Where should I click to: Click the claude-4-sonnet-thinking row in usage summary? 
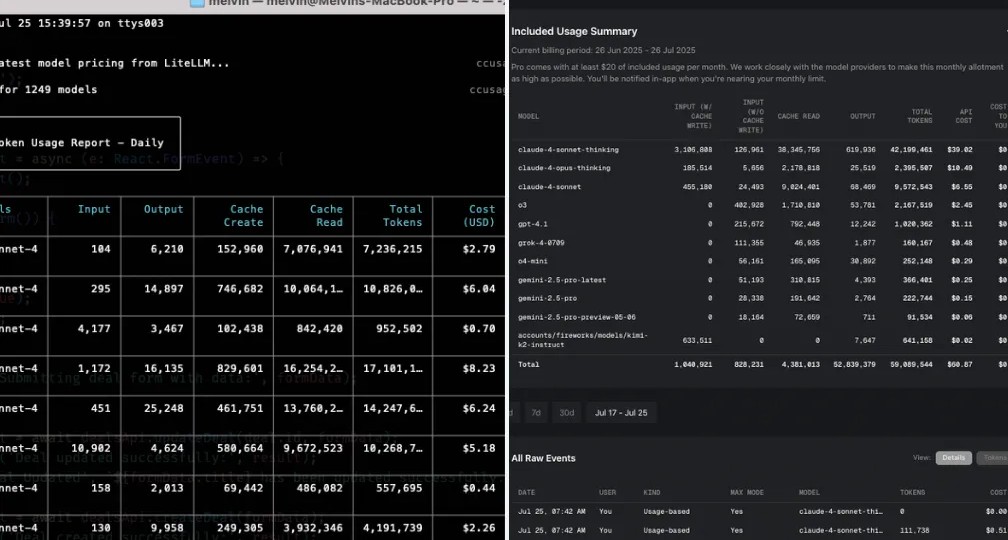(568, 150)
